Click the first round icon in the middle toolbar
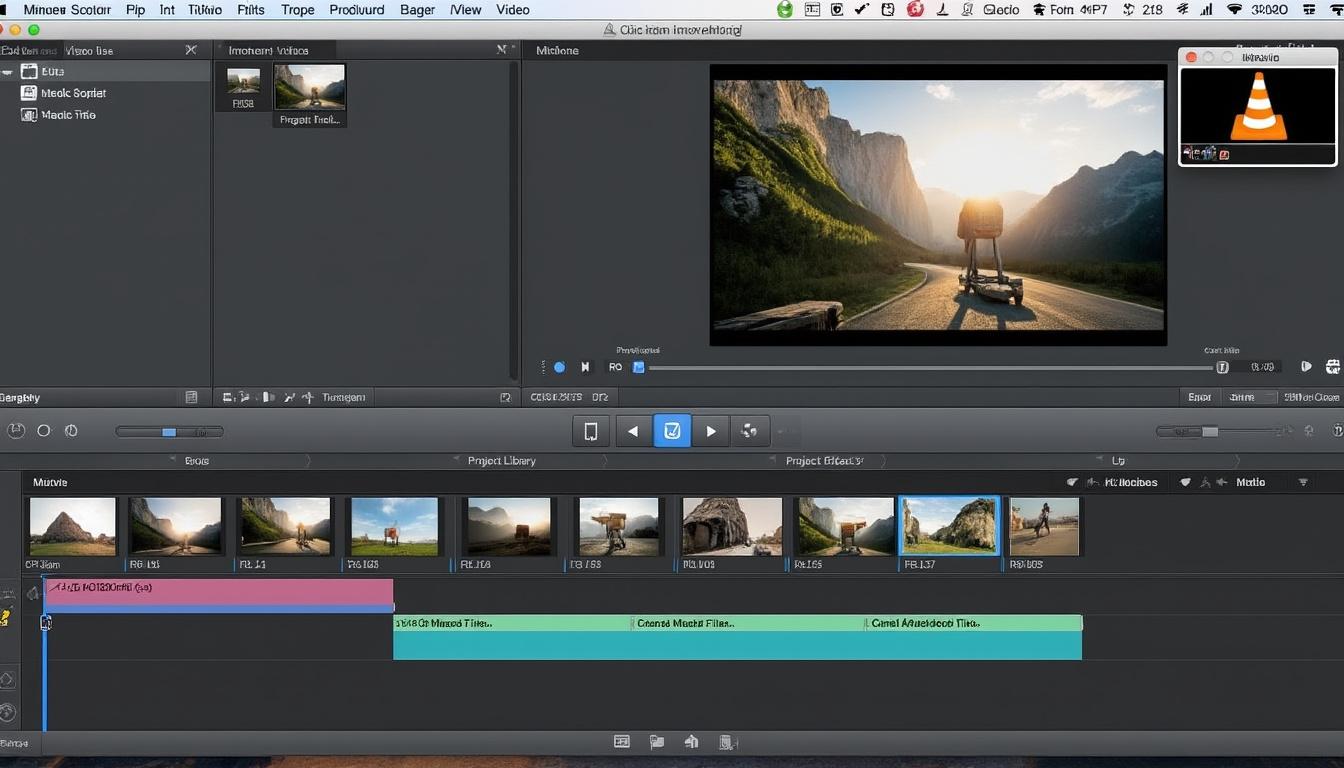 point(16,431)
